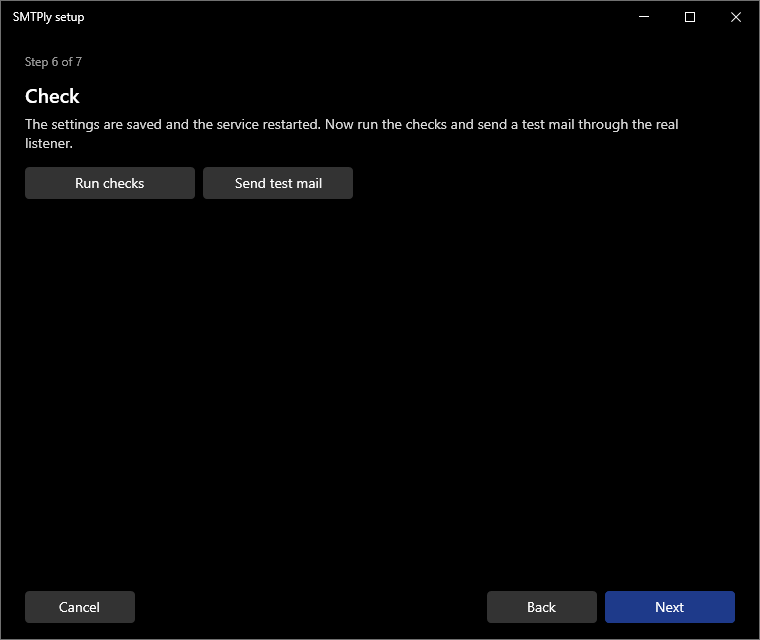Go Back to the previous step
Screen dimensions: 760x640
click(x=541, y=607)
